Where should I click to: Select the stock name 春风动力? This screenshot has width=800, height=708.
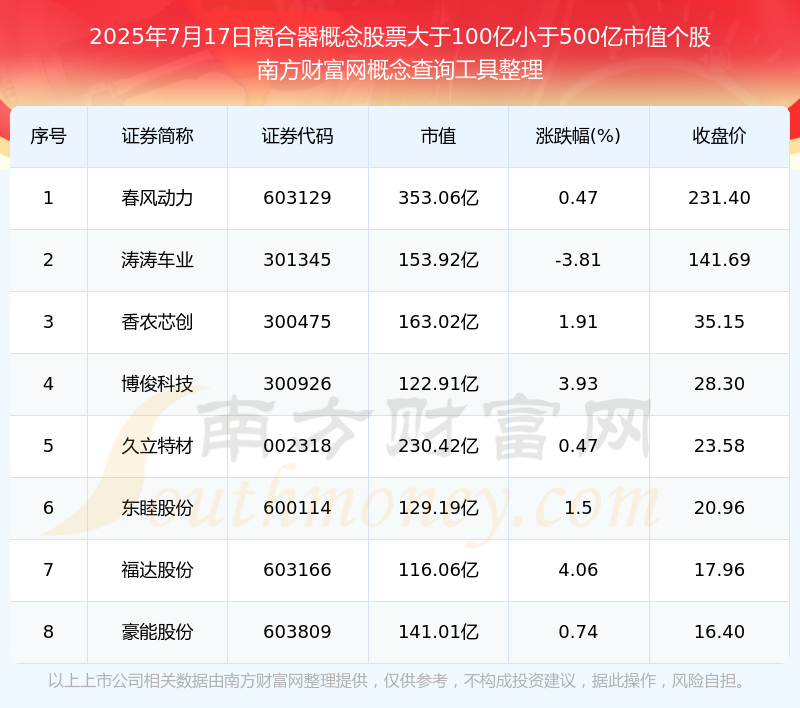pos(157,198)
